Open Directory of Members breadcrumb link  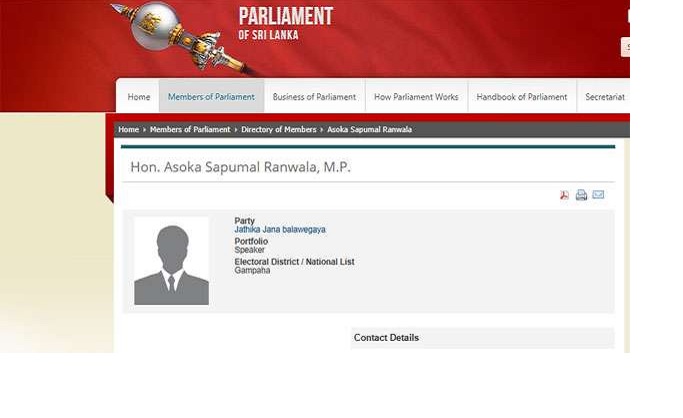(x=279, y=130)
